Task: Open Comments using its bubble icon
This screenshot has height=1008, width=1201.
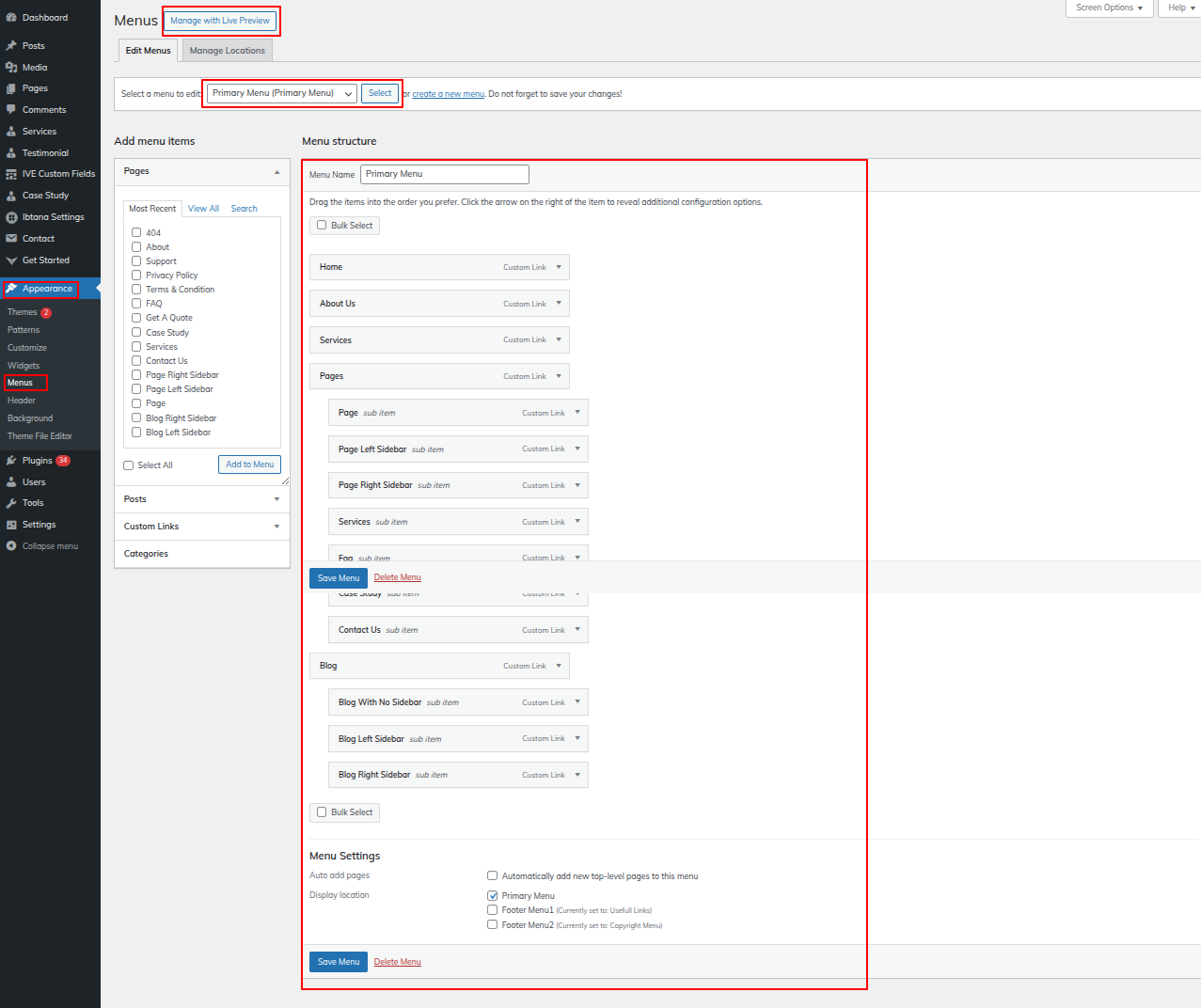Action: tap(11, 110)
